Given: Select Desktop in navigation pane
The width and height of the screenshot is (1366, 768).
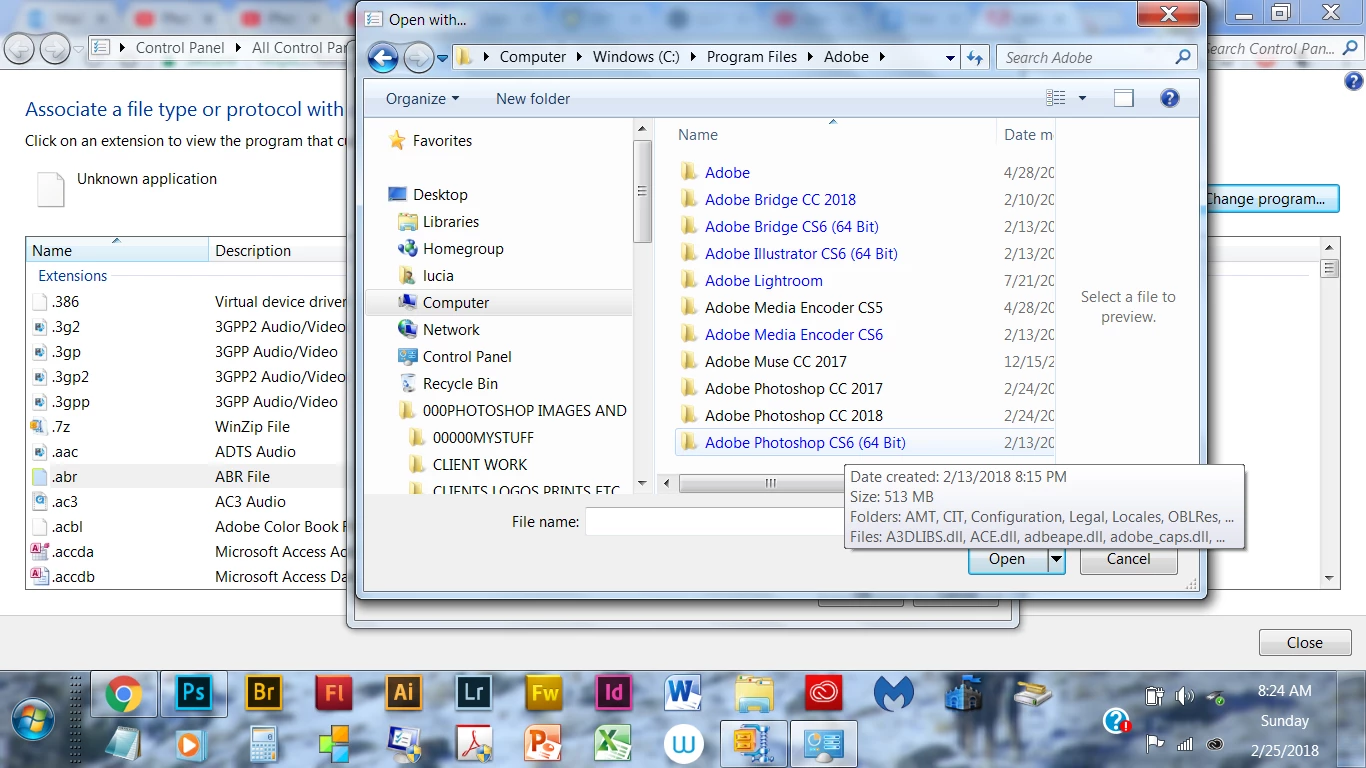Looking at the screenshot, I should [x=440, y=195].
